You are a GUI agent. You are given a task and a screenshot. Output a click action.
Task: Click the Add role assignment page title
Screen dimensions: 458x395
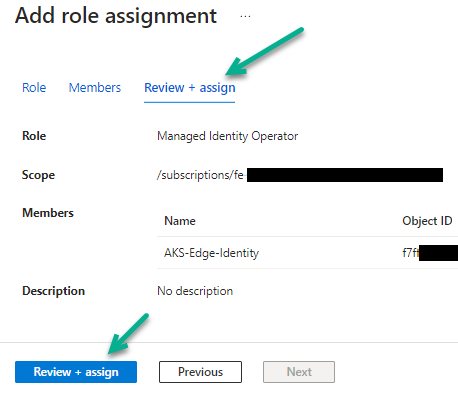coord(116,16)
